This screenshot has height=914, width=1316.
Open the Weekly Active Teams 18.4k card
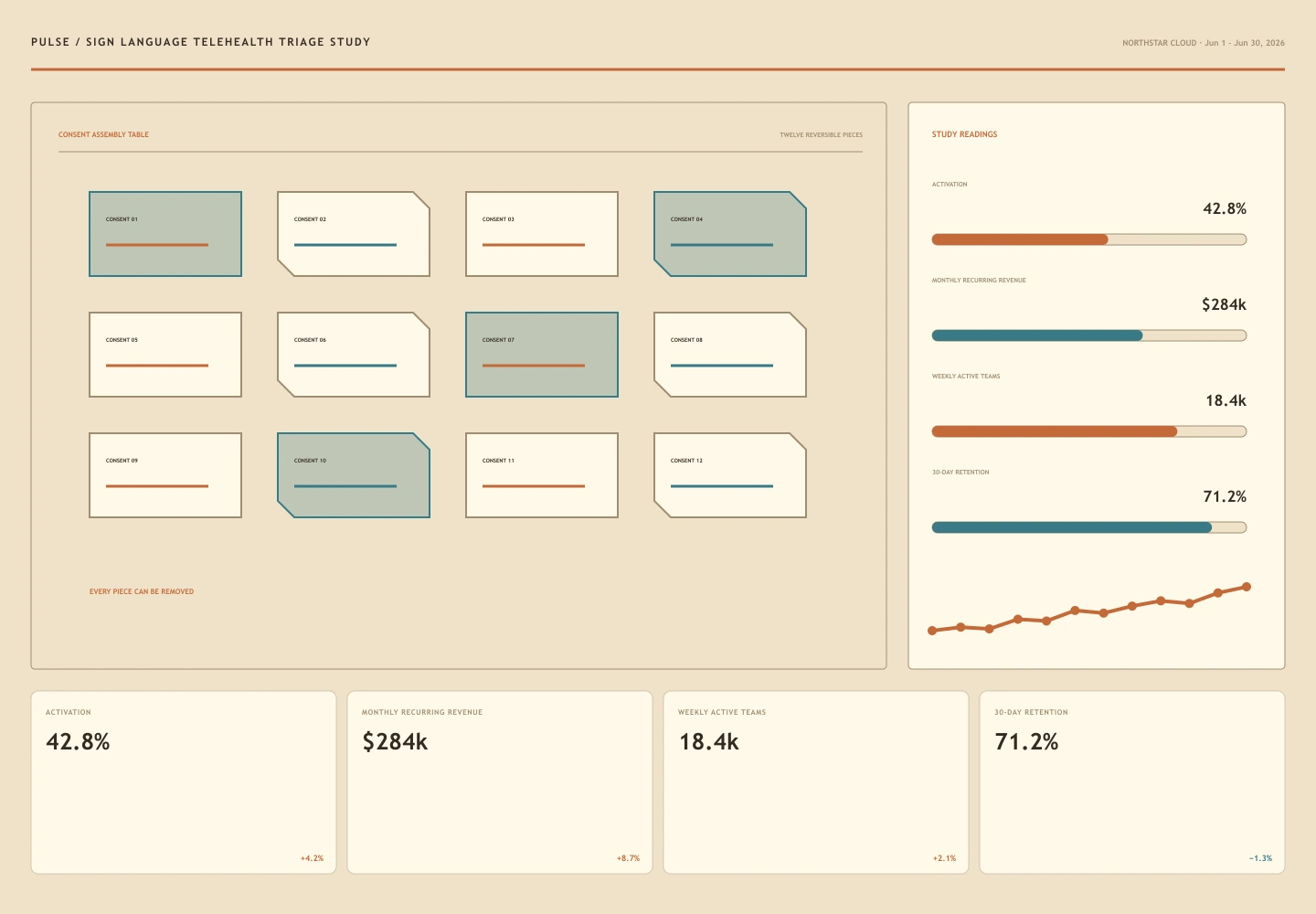pos(816,782)
